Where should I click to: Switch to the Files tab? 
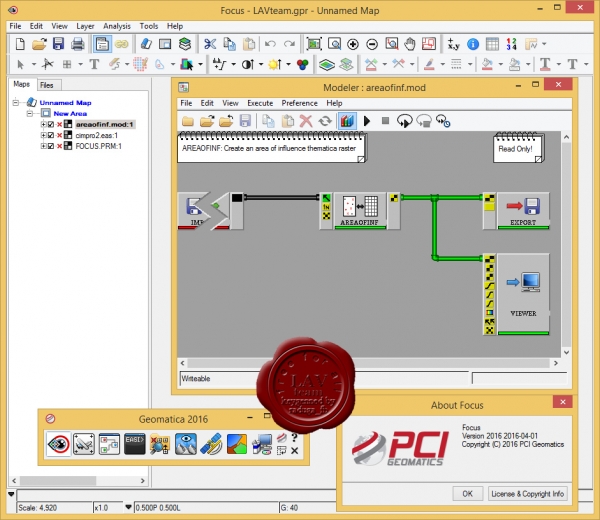tap(47, 85)
